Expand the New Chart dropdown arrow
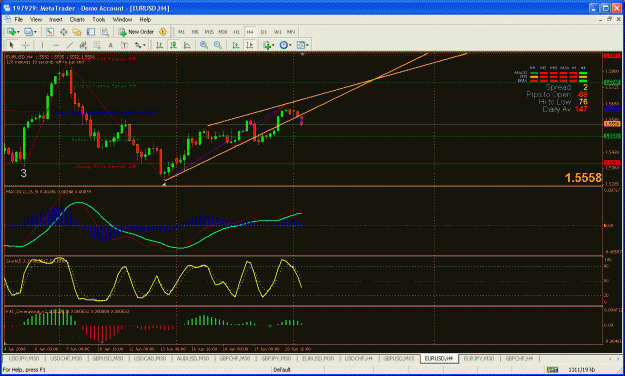Viewport: 625px width, 376px height. (x=18, y=32)
